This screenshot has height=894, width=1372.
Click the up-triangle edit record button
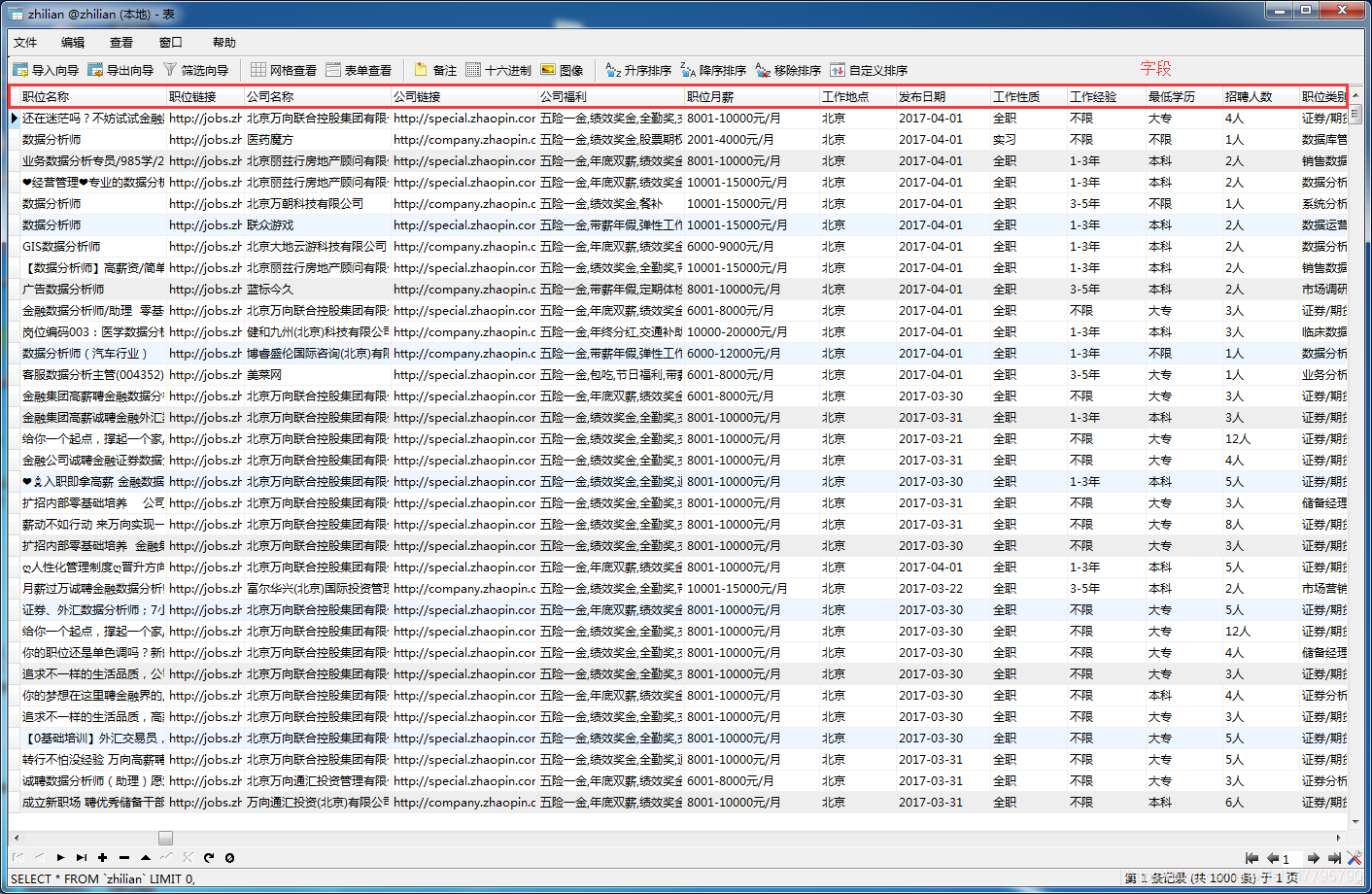(146, 857)
